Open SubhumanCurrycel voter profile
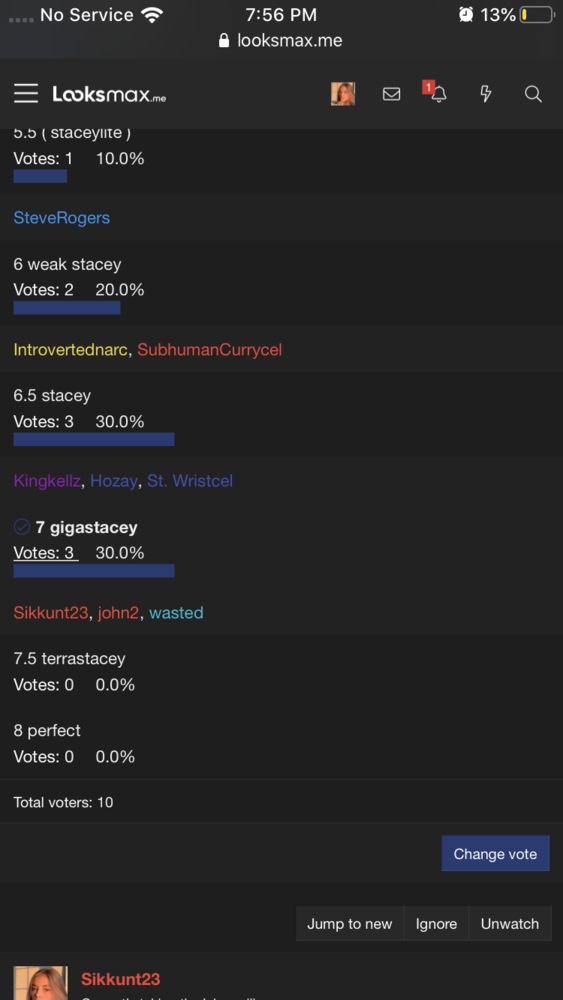Viewport: 563px width, 1000px height. point(210,349)
